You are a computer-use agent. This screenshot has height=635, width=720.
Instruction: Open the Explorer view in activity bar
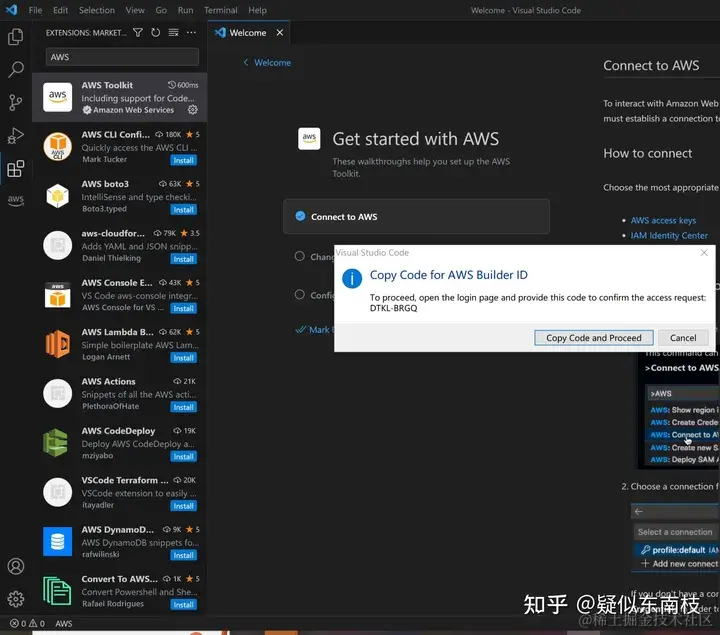(16, 37)
